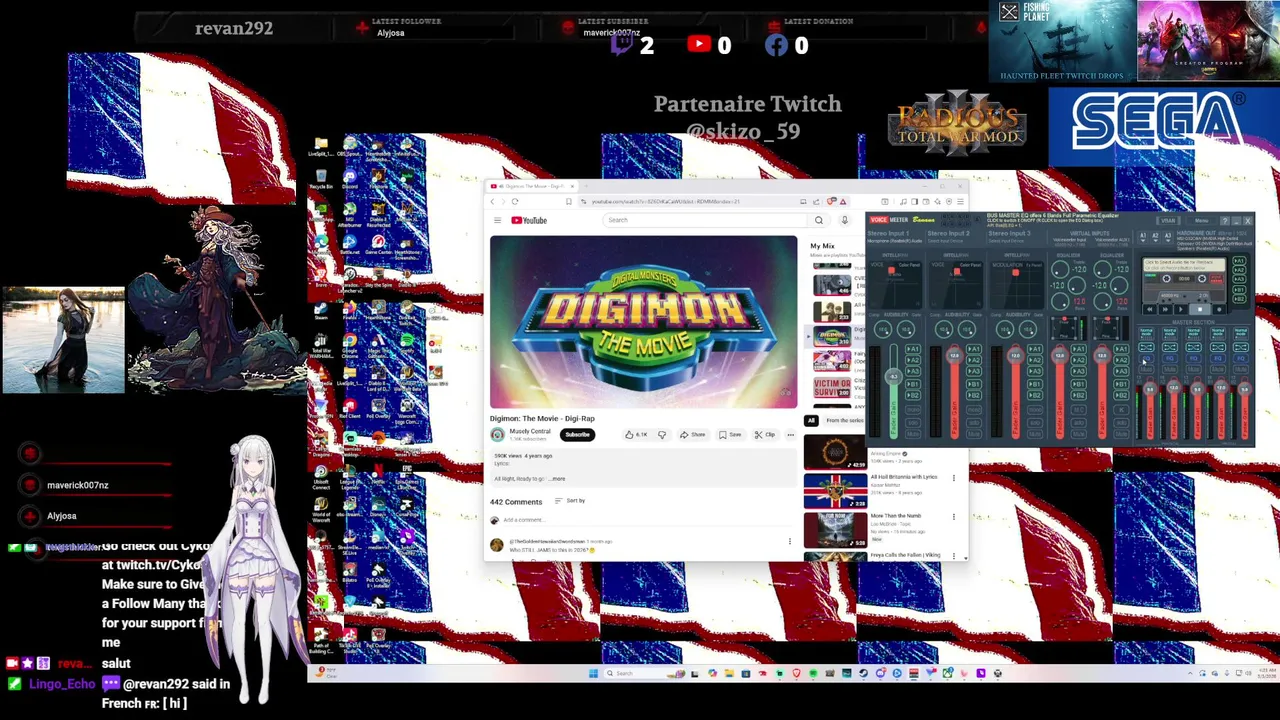Click the YouTube logo
The image size is (1280, 720).
coord(529,220)
